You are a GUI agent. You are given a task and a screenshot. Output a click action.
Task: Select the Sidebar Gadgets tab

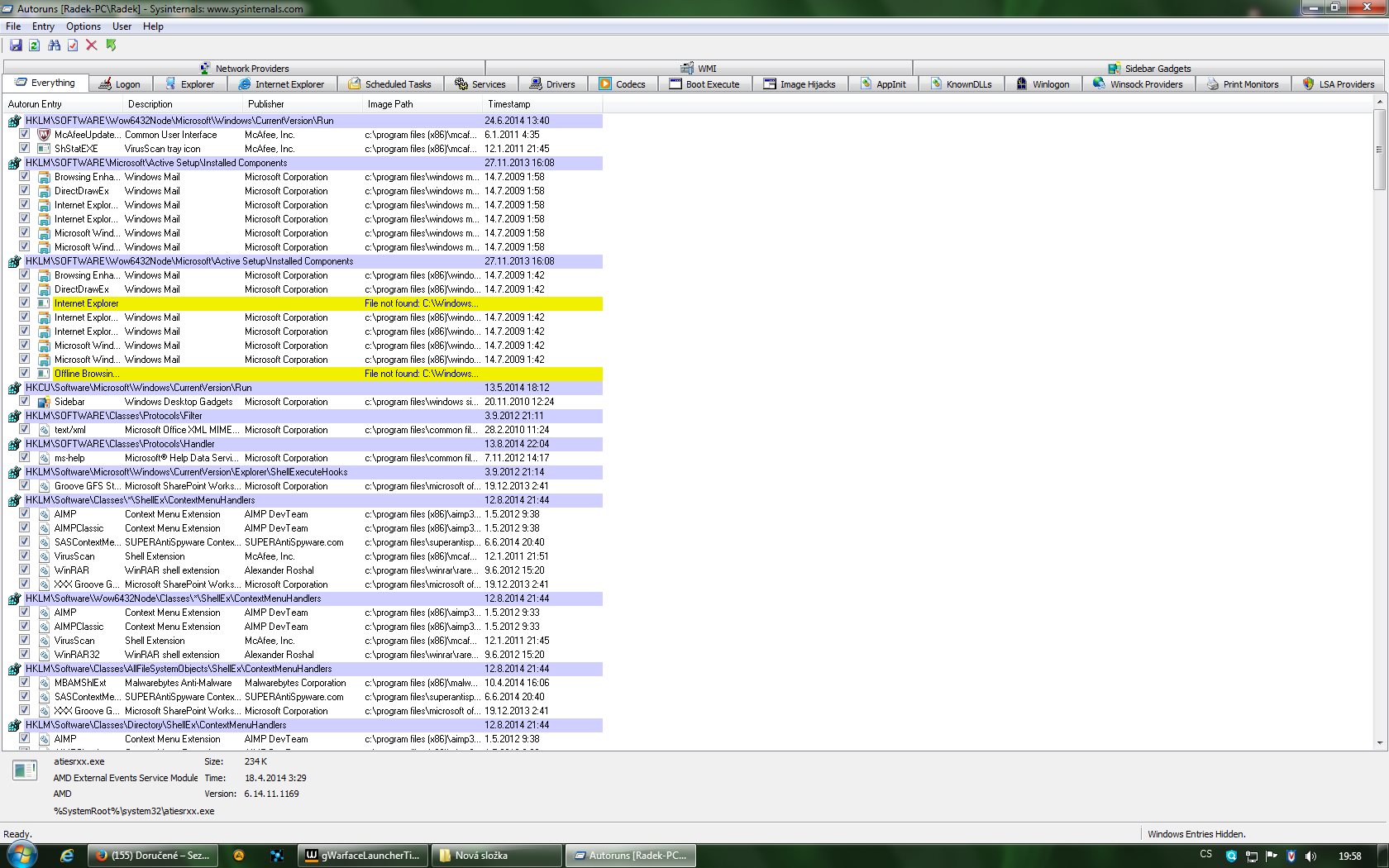tap(1150, 69)
